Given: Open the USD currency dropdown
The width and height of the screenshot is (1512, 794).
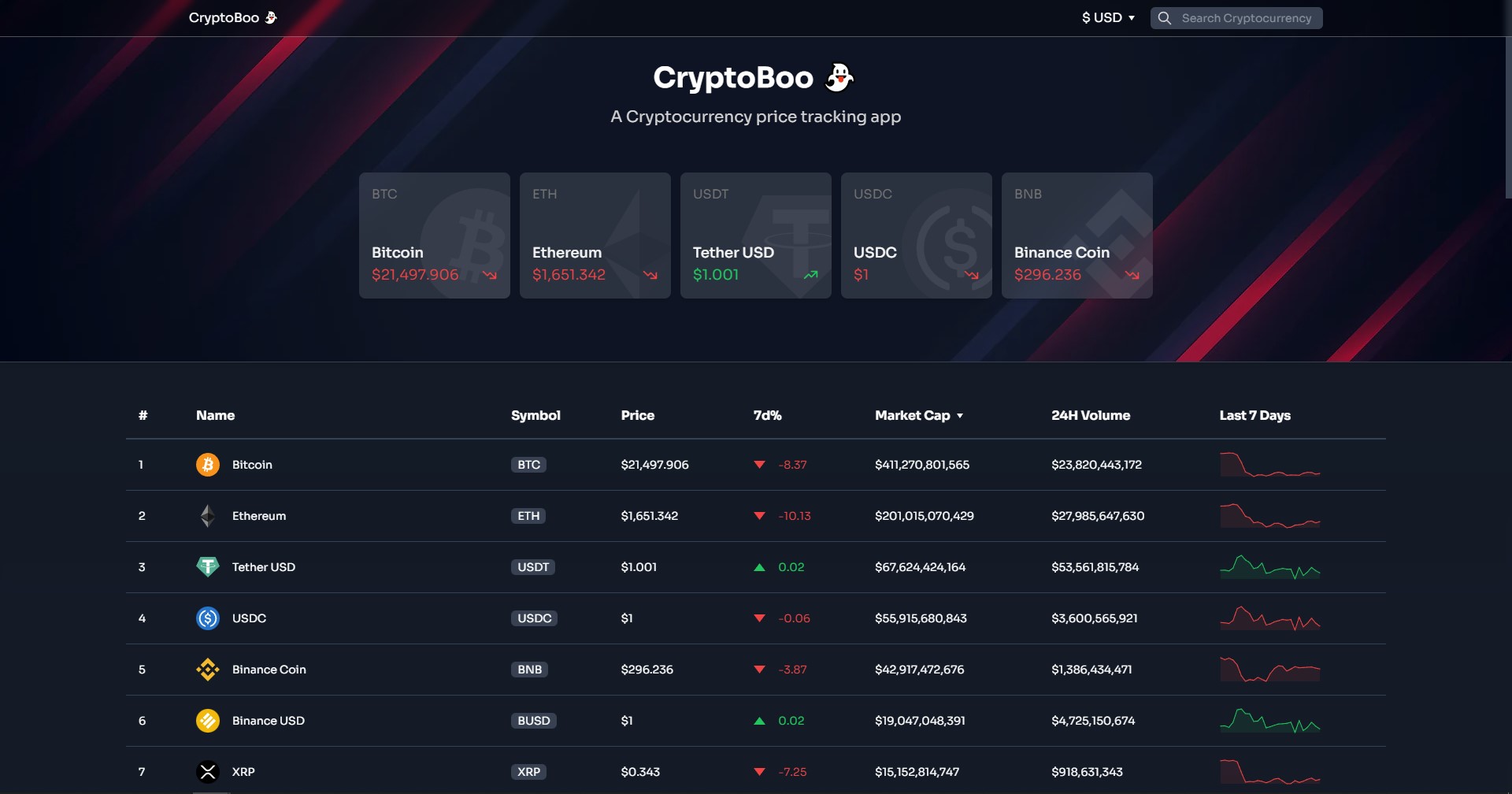Looking at the screenshot, I should (1107, 17).
